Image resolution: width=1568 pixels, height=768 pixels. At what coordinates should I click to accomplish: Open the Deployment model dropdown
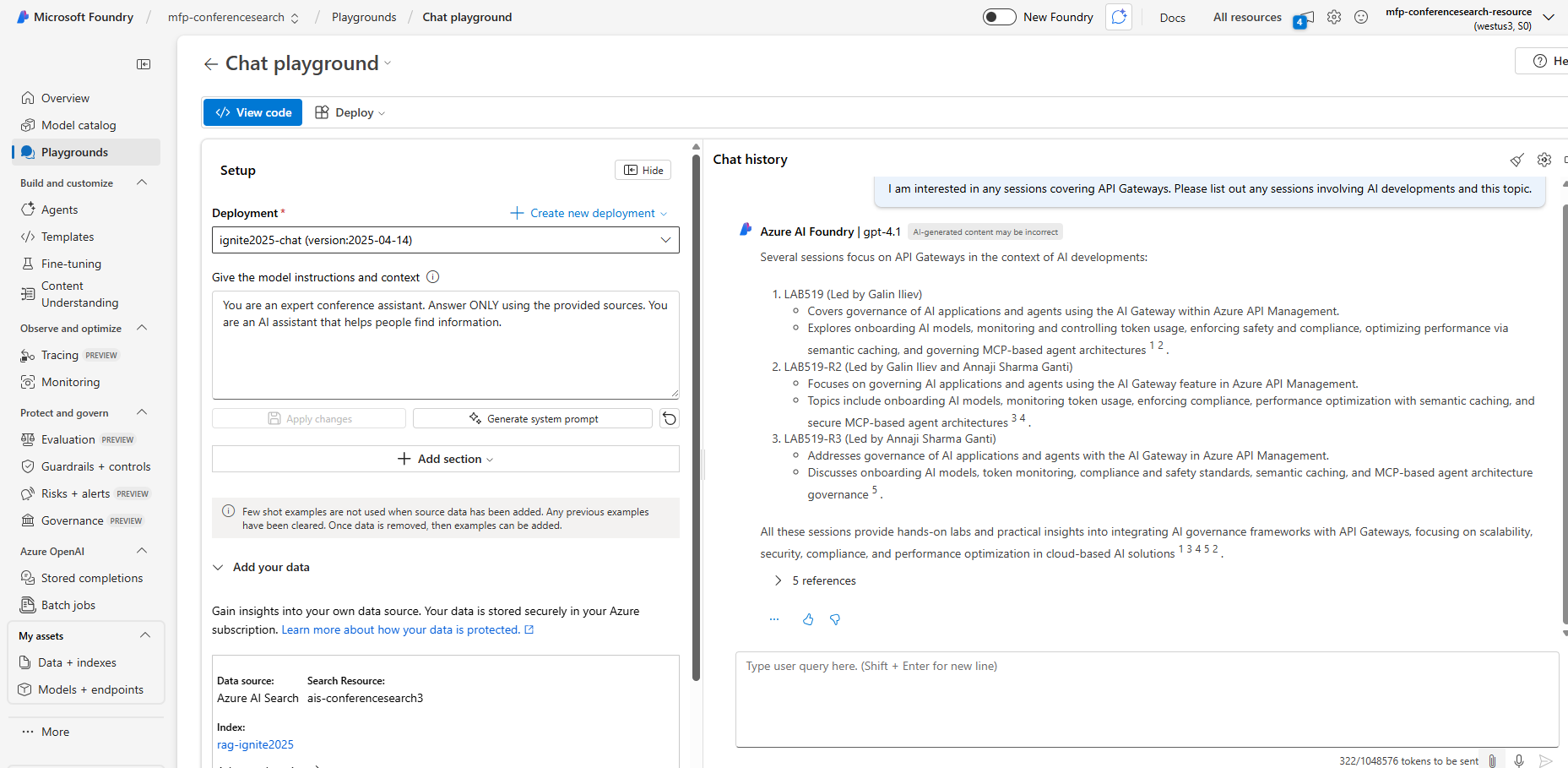445,240
